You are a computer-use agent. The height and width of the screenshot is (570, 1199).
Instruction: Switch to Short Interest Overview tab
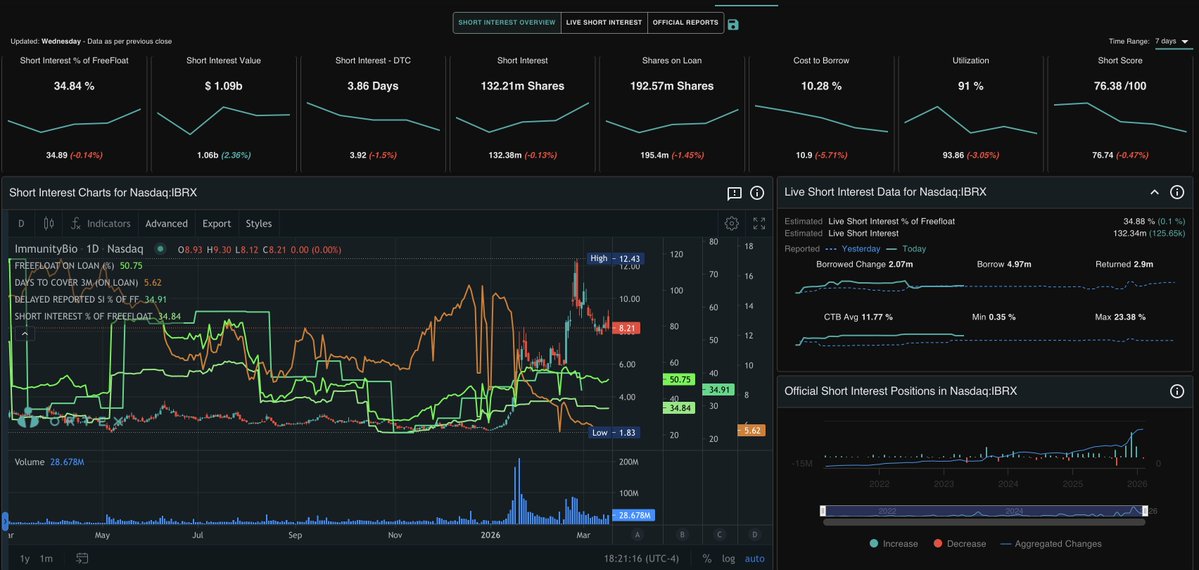(x=507, y=23)
